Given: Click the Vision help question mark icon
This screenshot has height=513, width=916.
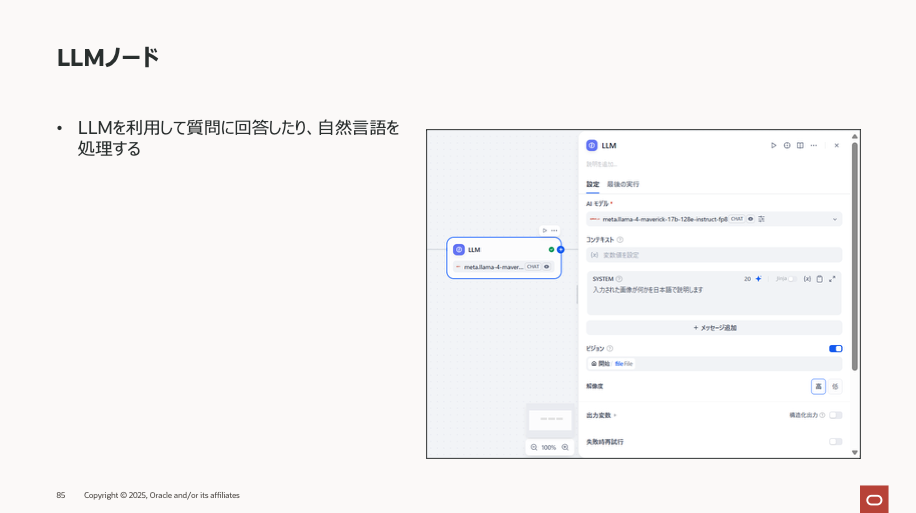Looking at the screenshot, I should tap(610, 348).
